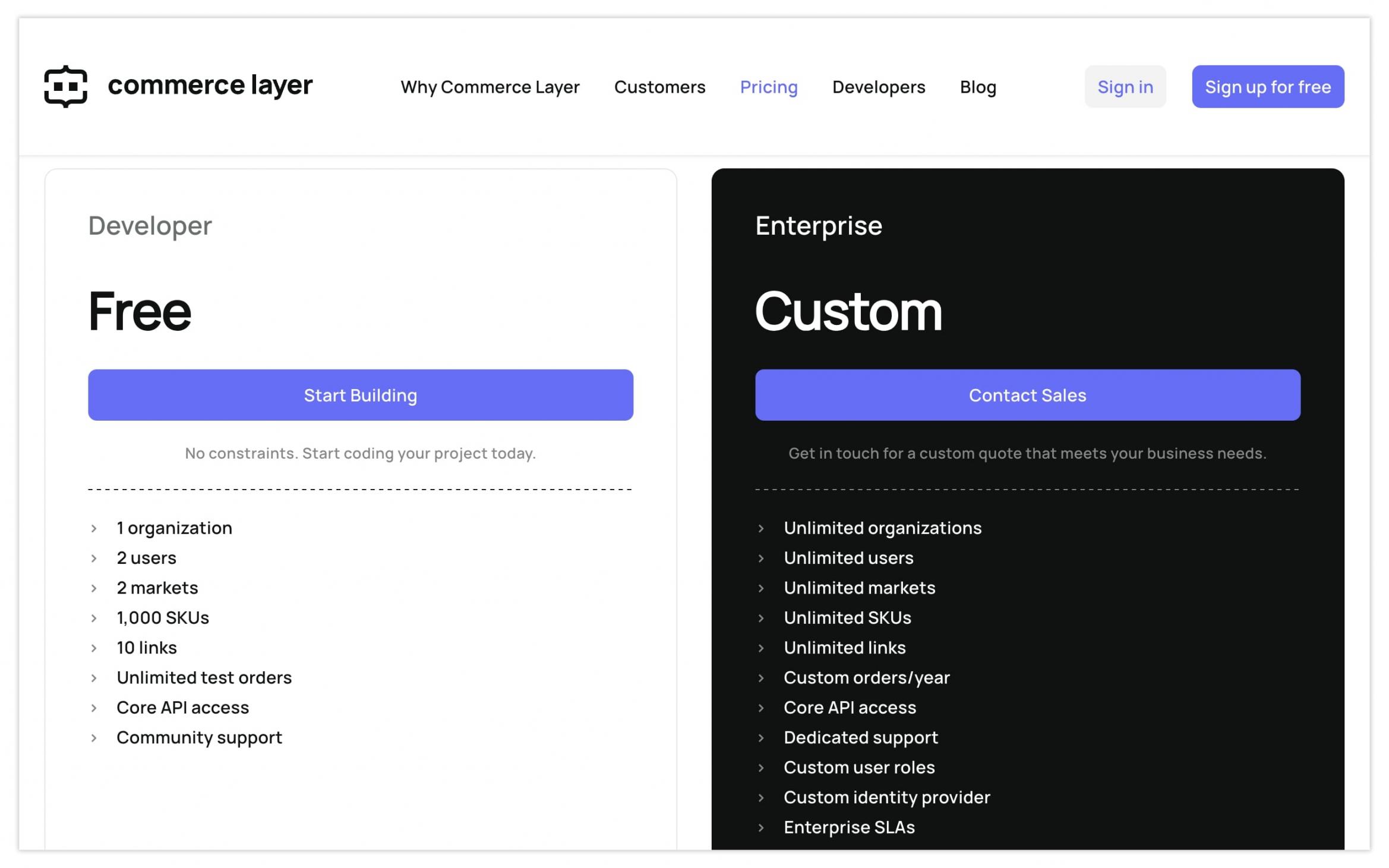Image resolution: width=1389 pixels, height=868 pixels.
Task: Click the '10 links' feature text
Action: (x=147, y=648)
